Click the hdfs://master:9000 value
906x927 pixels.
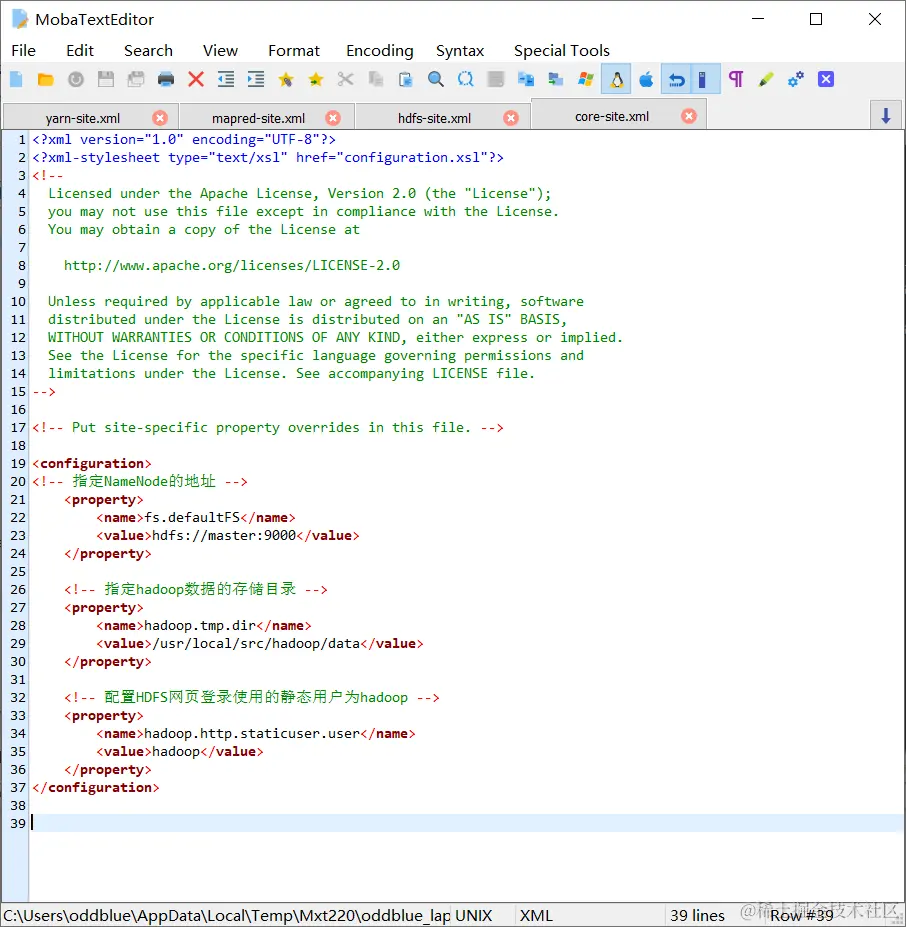tap(224, 536)
